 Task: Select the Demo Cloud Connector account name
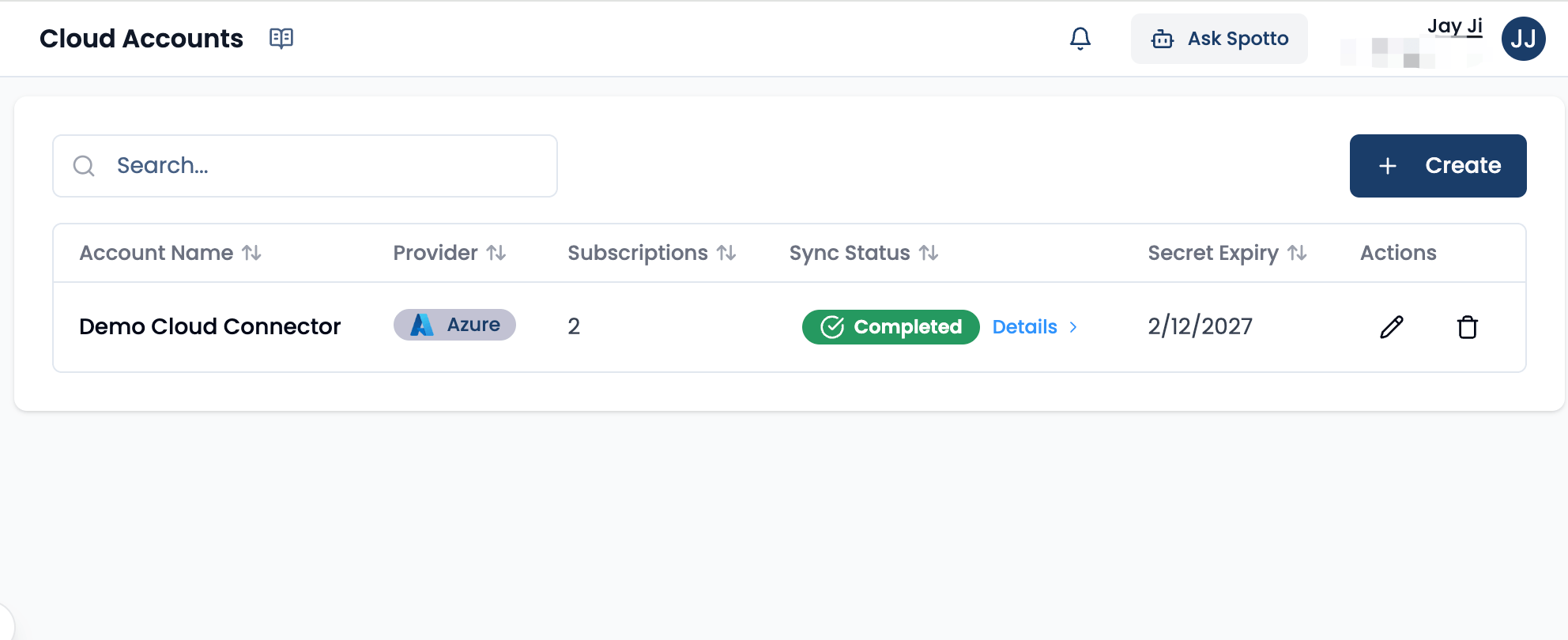pos(209,326)
